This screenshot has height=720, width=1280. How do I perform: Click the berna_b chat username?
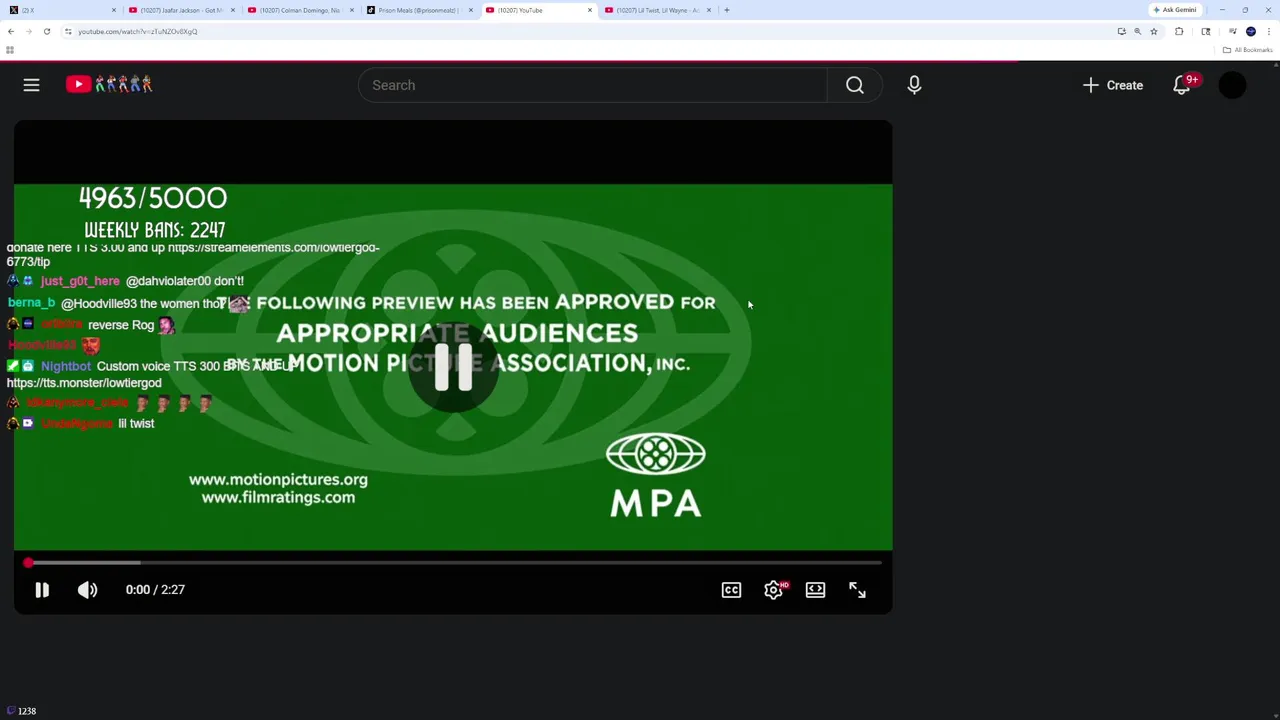(x=31, y=303)
